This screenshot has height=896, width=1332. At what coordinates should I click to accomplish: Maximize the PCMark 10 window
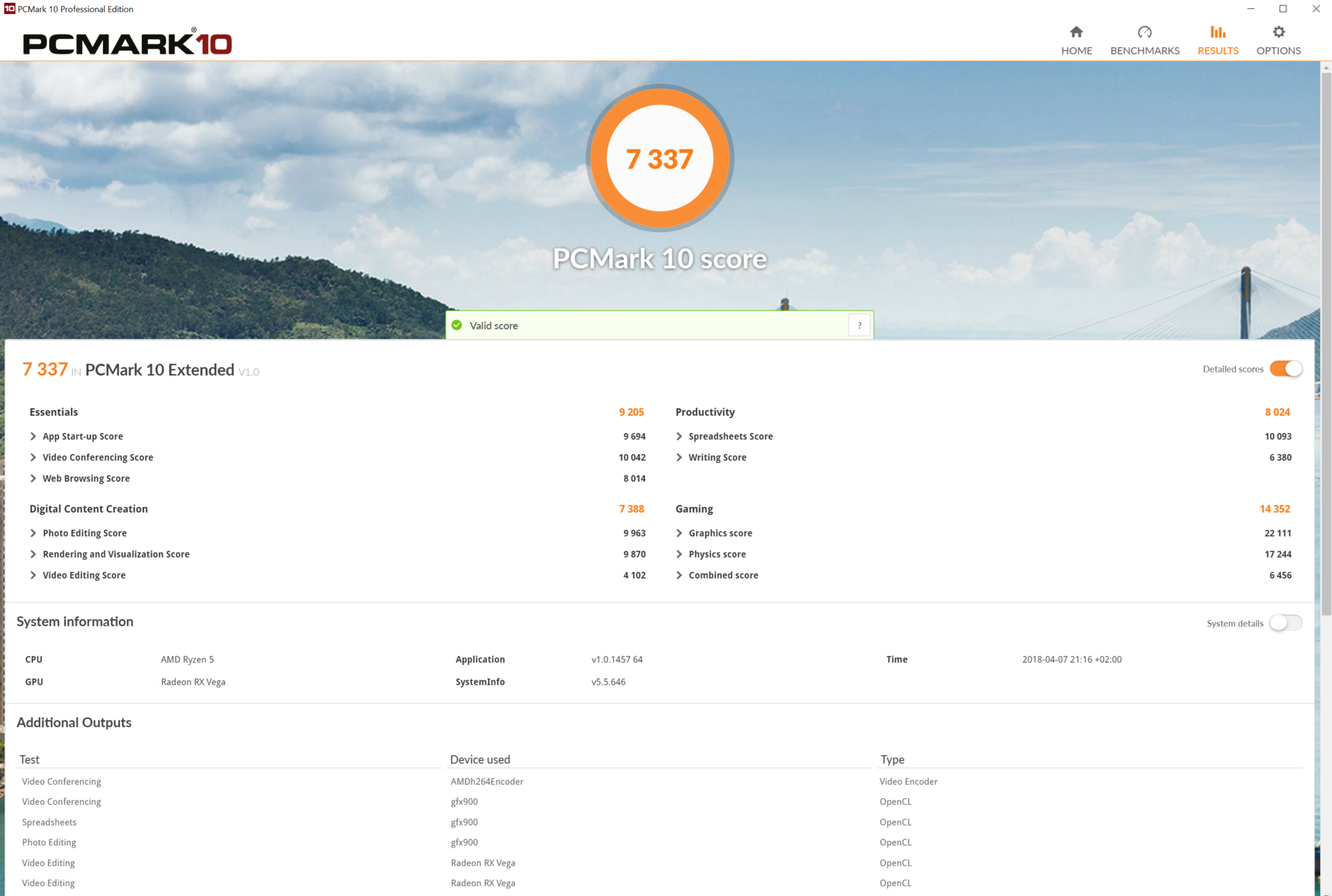coord(1283,9)
